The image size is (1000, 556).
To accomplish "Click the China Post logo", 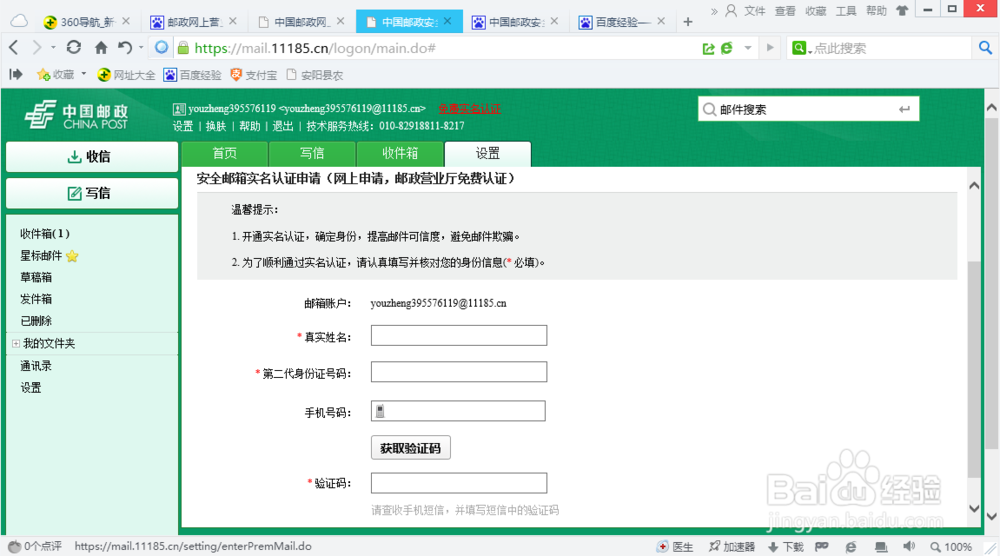I will pos(77,115).
